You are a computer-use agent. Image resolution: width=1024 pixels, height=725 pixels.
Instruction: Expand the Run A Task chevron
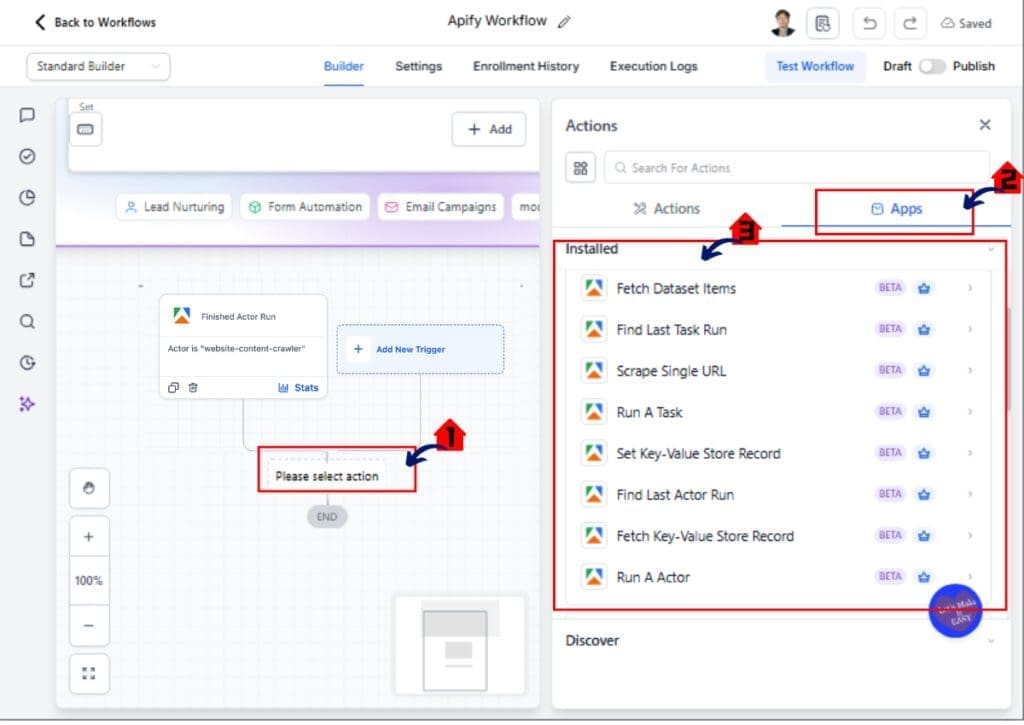(970, 411)
